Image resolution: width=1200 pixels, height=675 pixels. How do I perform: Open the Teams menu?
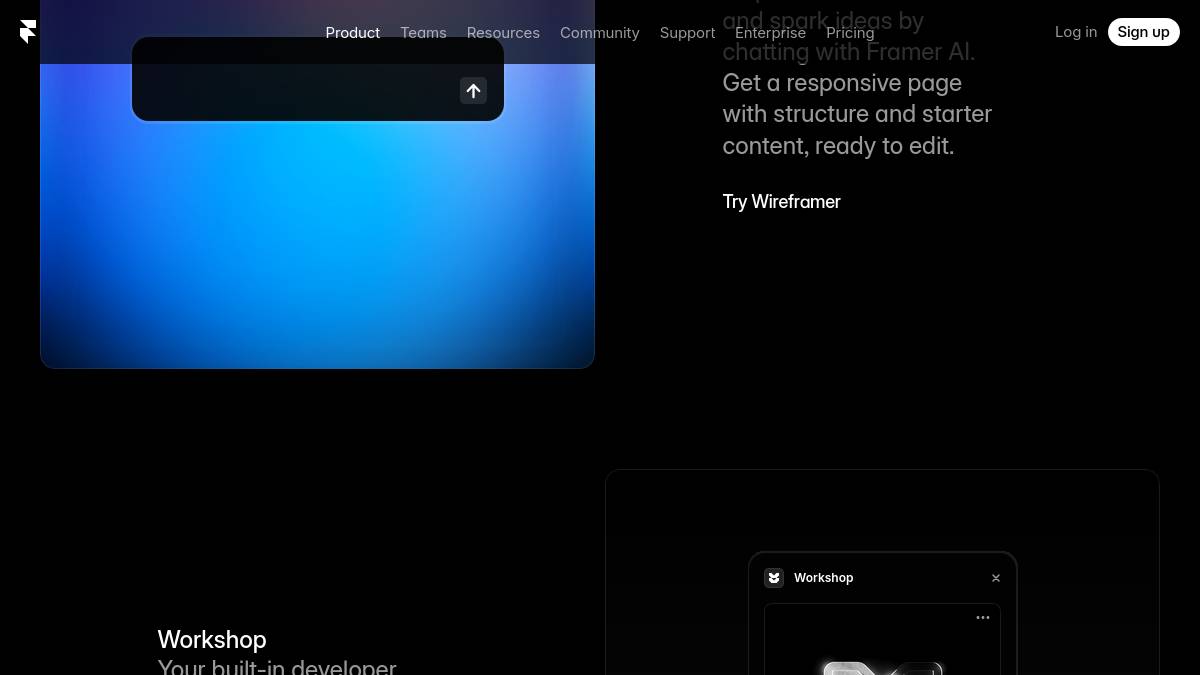tap(423, 33)
